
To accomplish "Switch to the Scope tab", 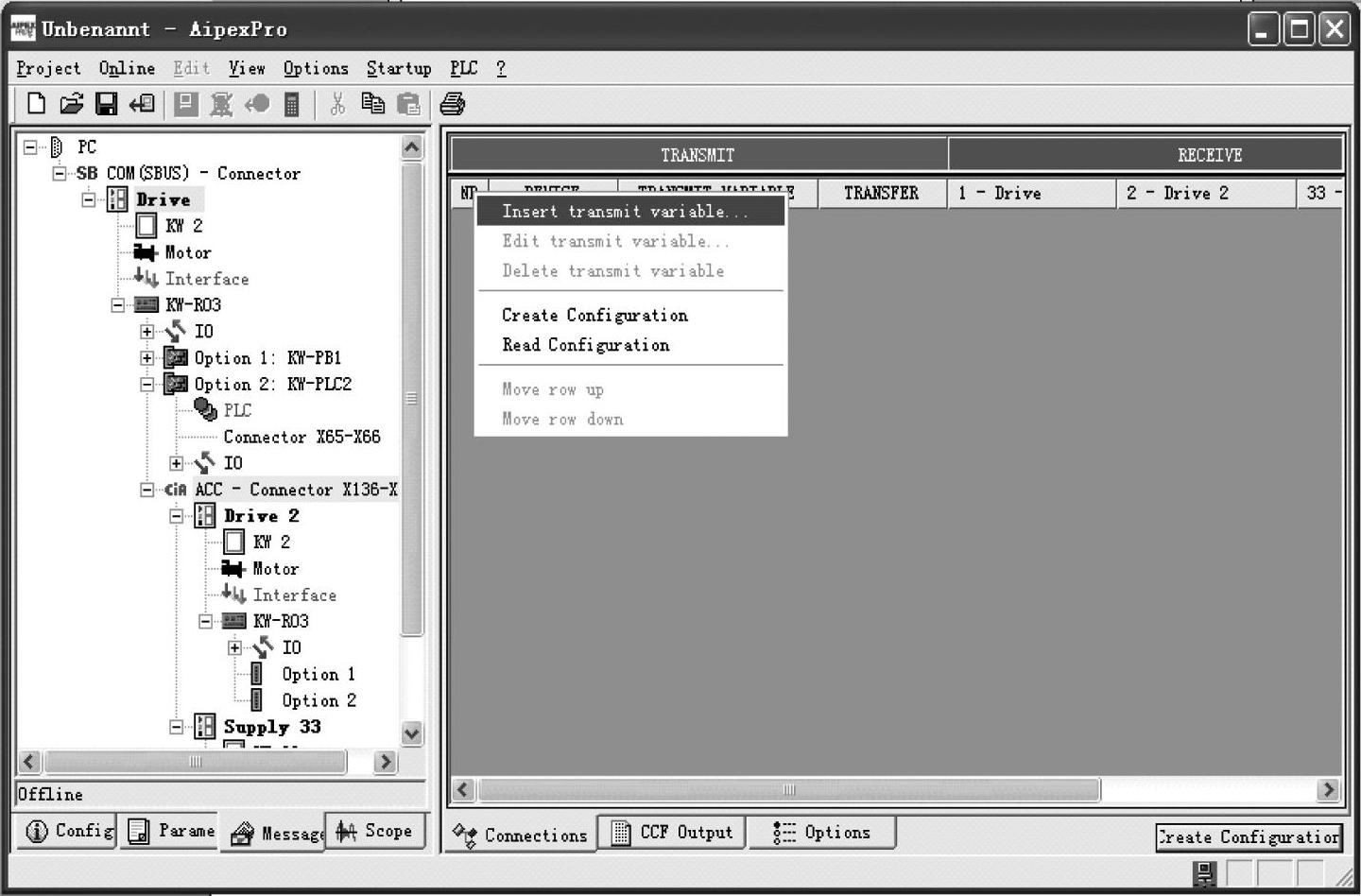I will pos(375,831).
